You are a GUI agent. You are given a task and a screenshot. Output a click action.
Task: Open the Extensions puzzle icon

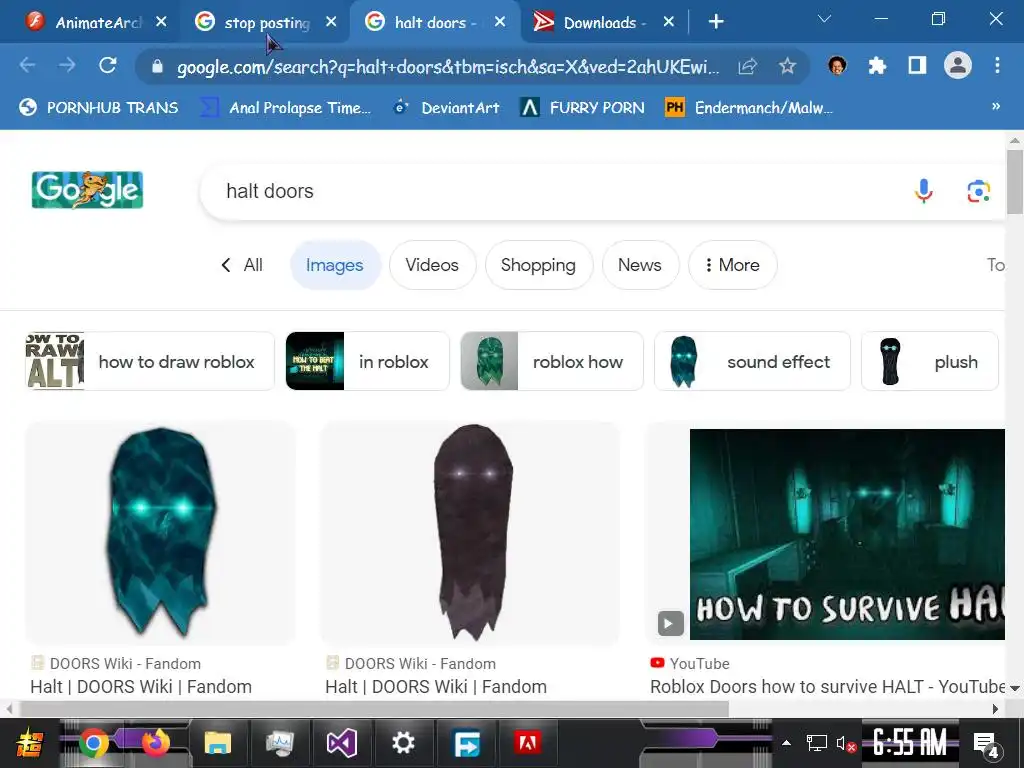pyautogui.click(x=877, y=65)
